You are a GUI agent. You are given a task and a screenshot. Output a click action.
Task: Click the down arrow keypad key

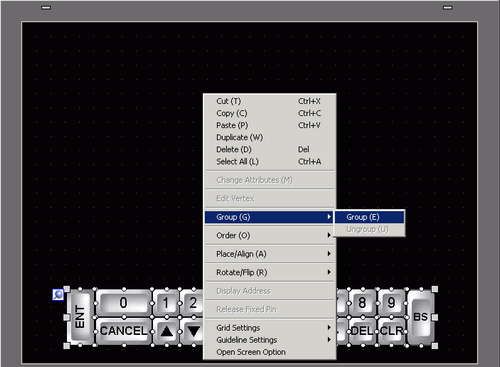click(192, 331)
